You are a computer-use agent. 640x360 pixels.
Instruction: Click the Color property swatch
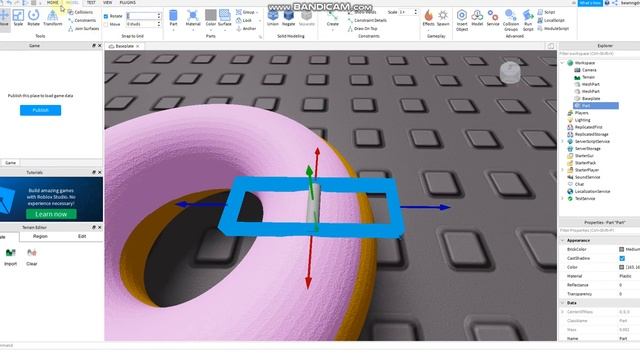pos(622,267)
